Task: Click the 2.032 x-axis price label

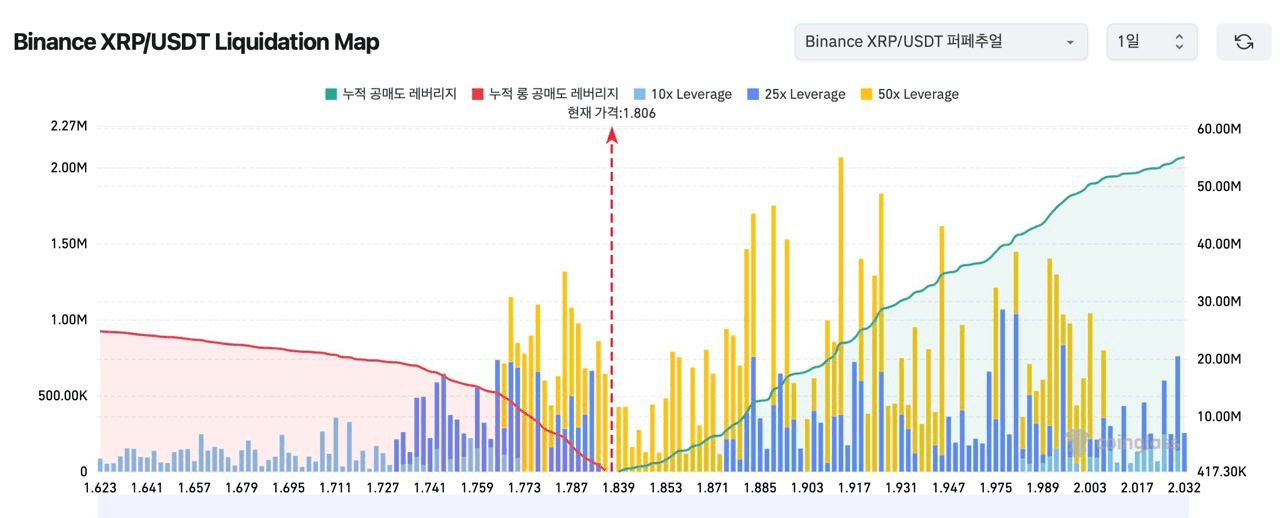Action: [1183, 487]
